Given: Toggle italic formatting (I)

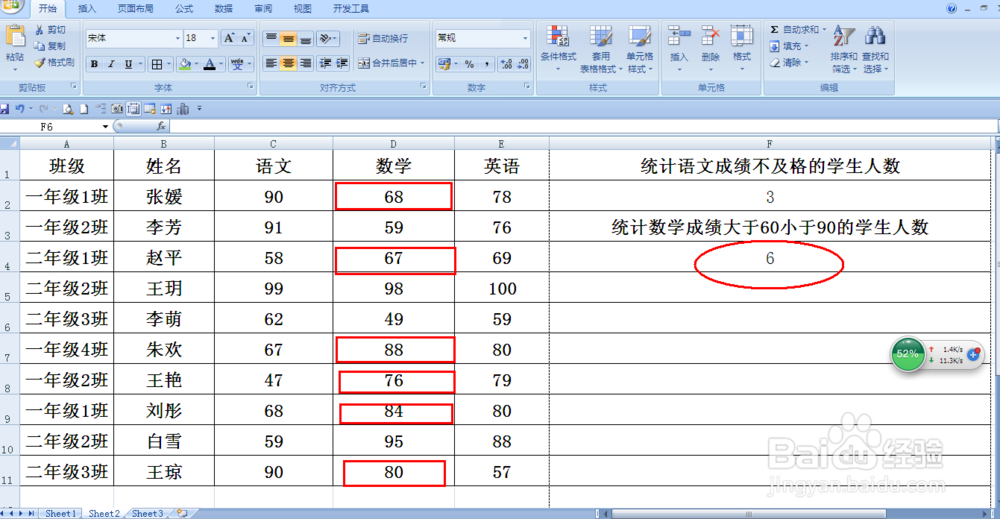Looking at the screenshot, I should (x=111, y=64).
